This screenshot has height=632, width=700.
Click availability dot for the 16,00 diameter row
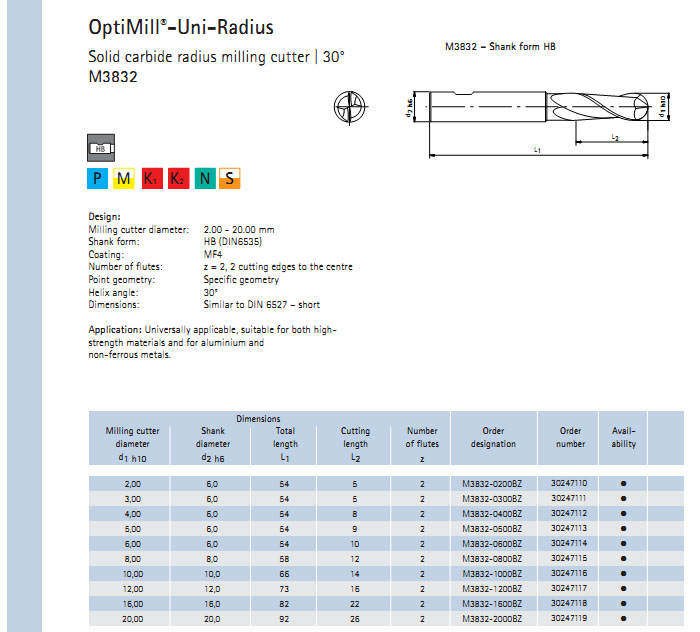[x=623, y=604]
